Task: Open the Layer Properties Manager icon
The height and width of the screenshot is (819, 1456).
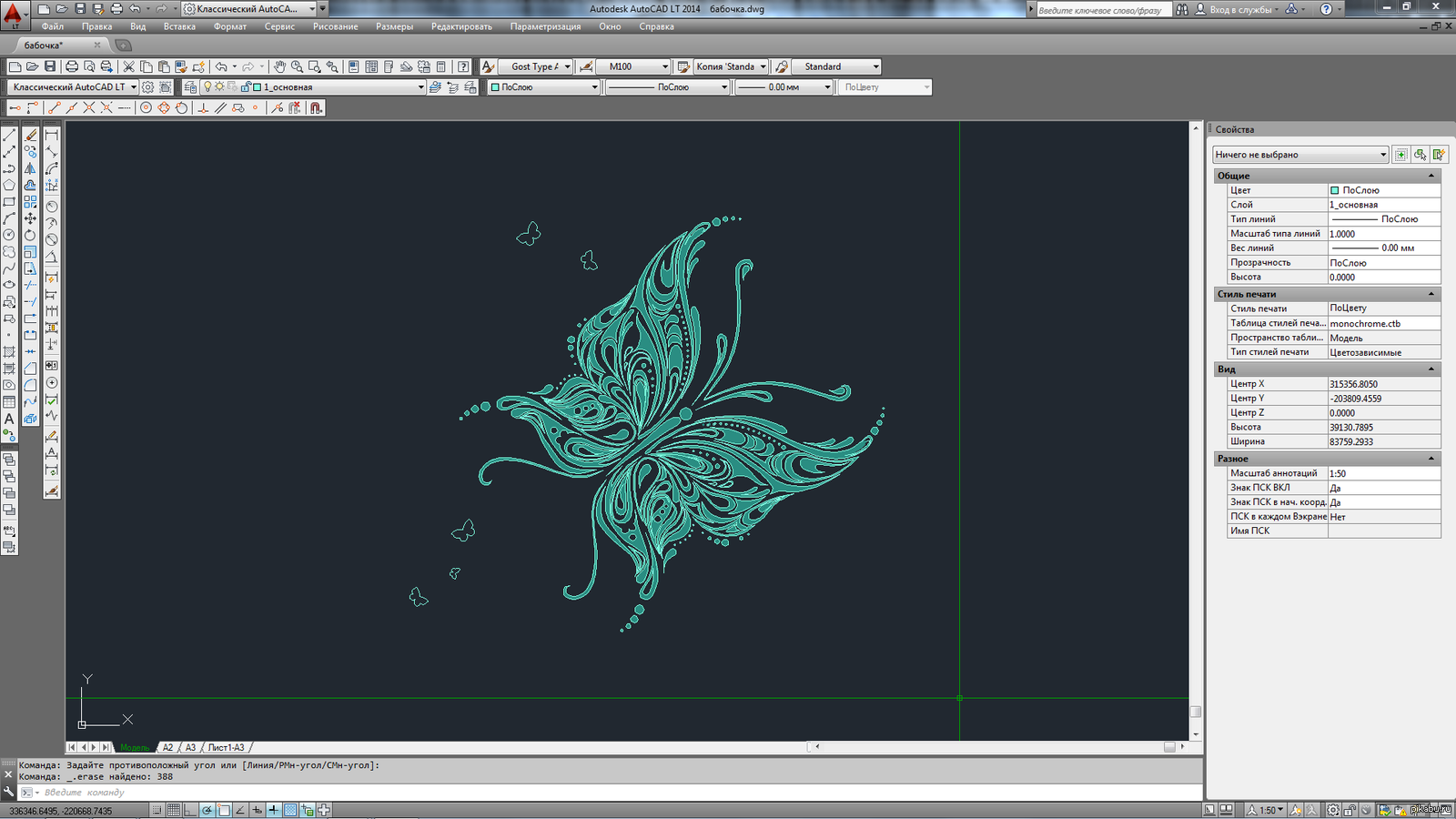Action: coord(190,87)
